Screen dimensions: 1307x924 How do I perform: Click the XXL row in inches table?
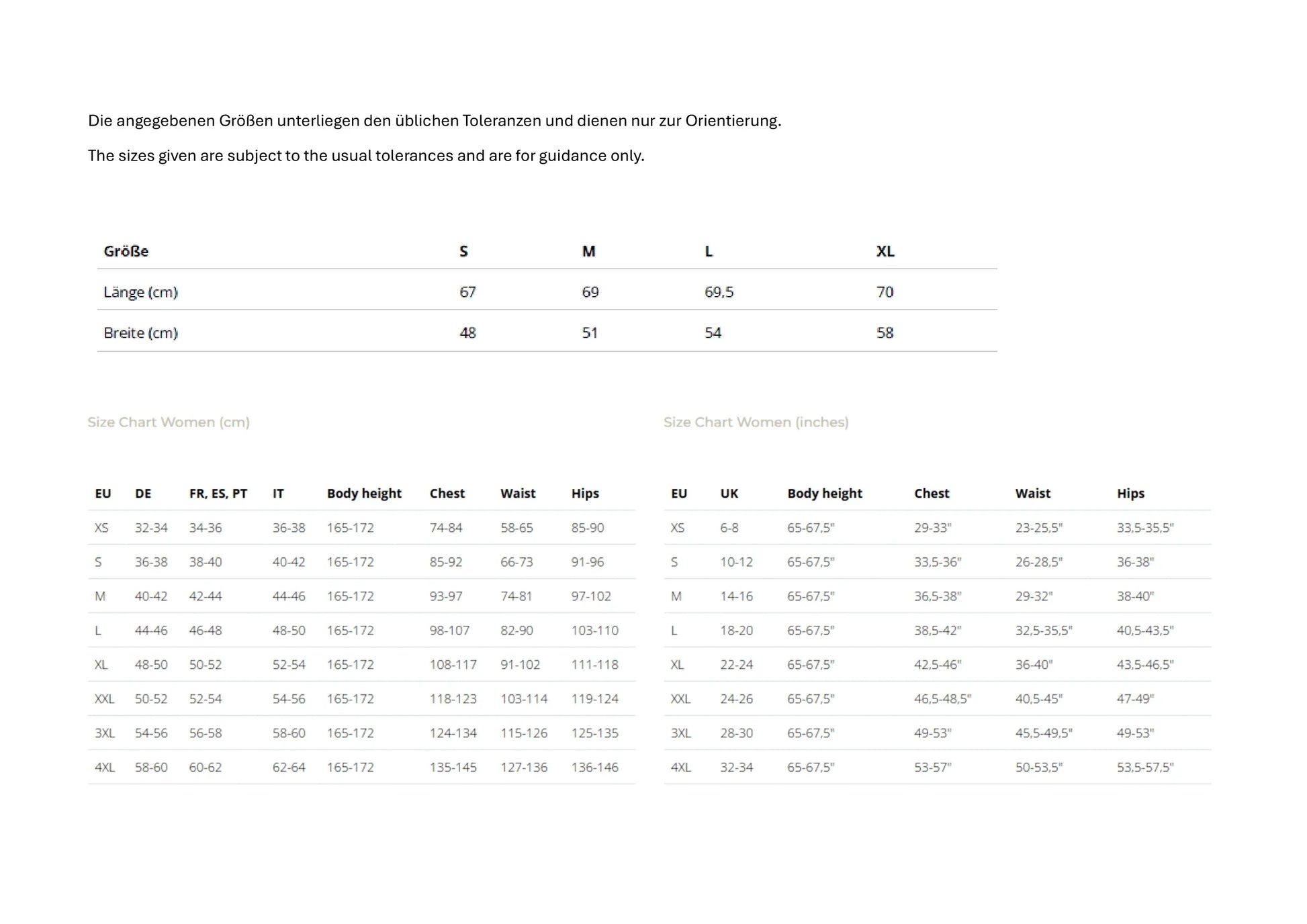coord(680,698)
